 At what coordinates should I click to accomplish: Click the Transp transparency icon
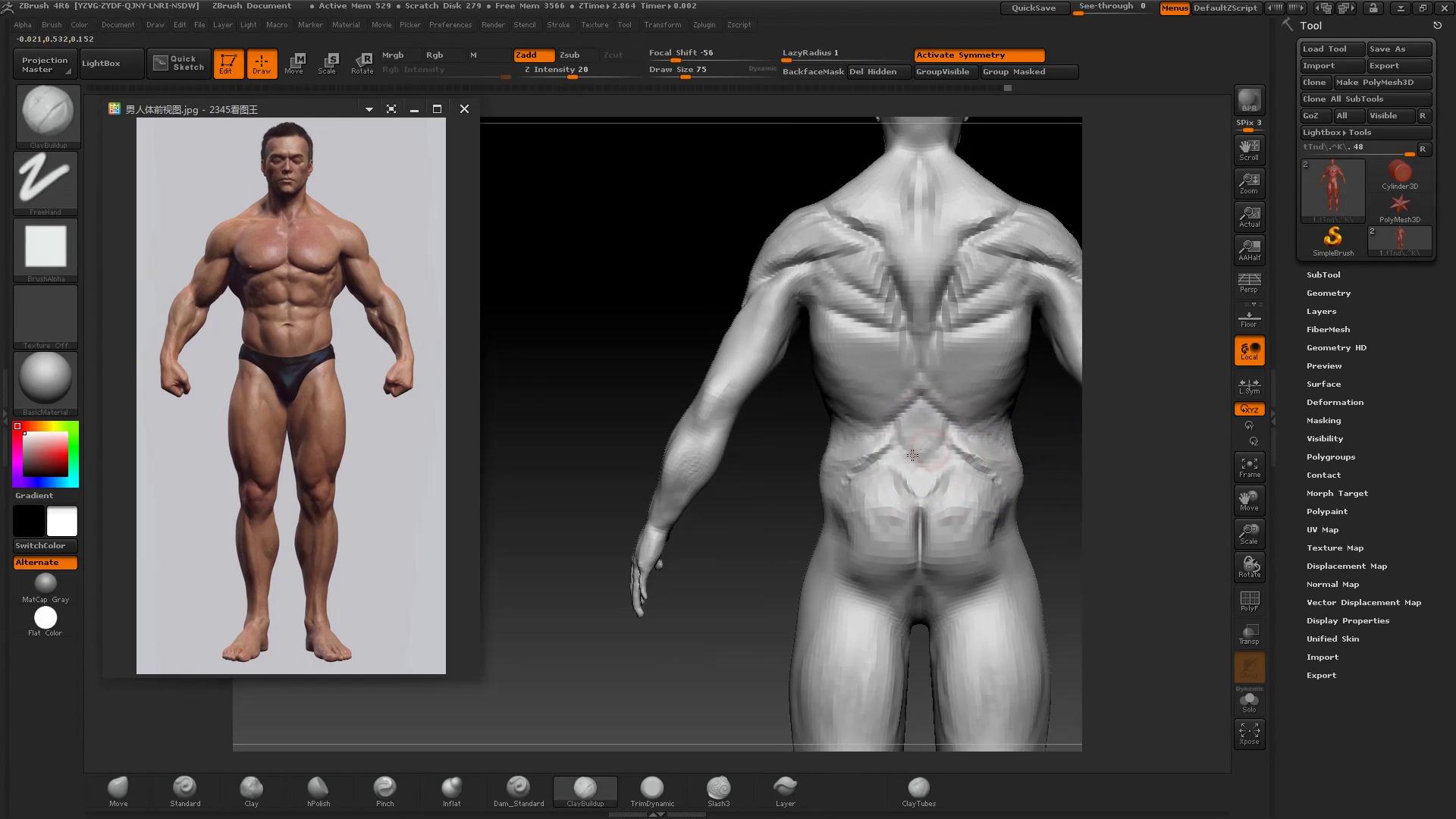1249,634
